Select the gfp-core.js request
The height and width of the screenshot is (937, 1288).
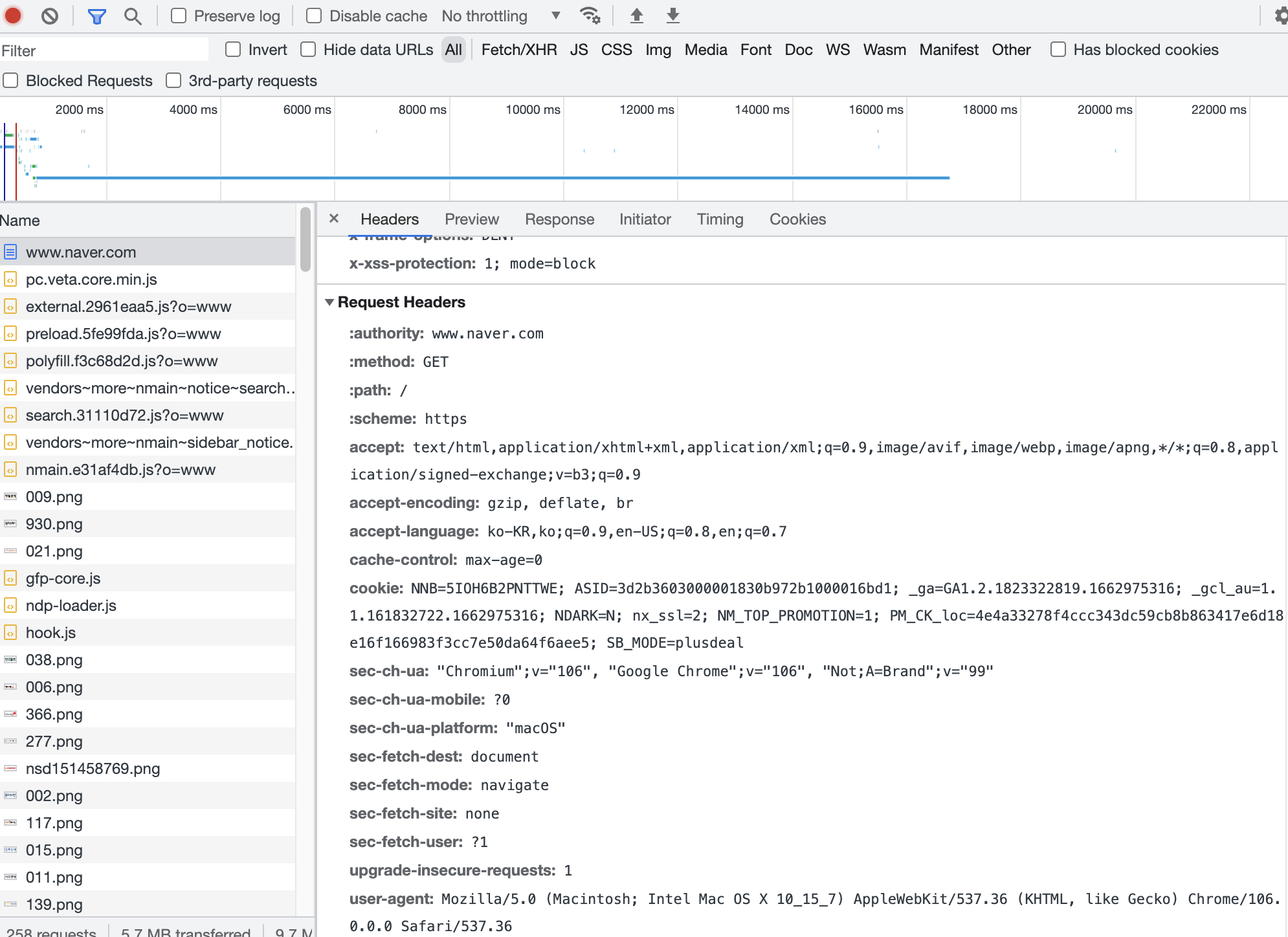coord(63,579)
